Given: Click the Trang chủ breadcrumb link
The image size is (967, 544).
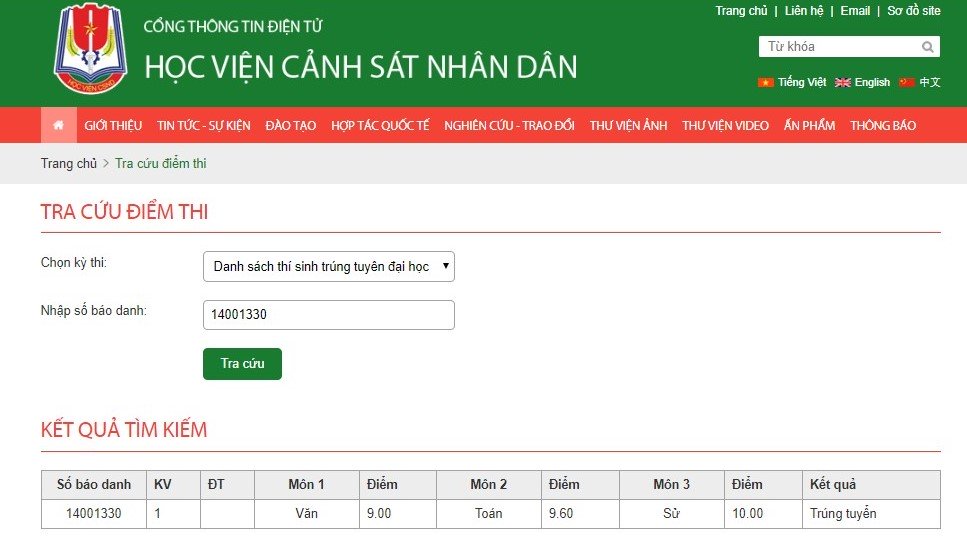Looking at the screenshot, I should tap(68, 163).
